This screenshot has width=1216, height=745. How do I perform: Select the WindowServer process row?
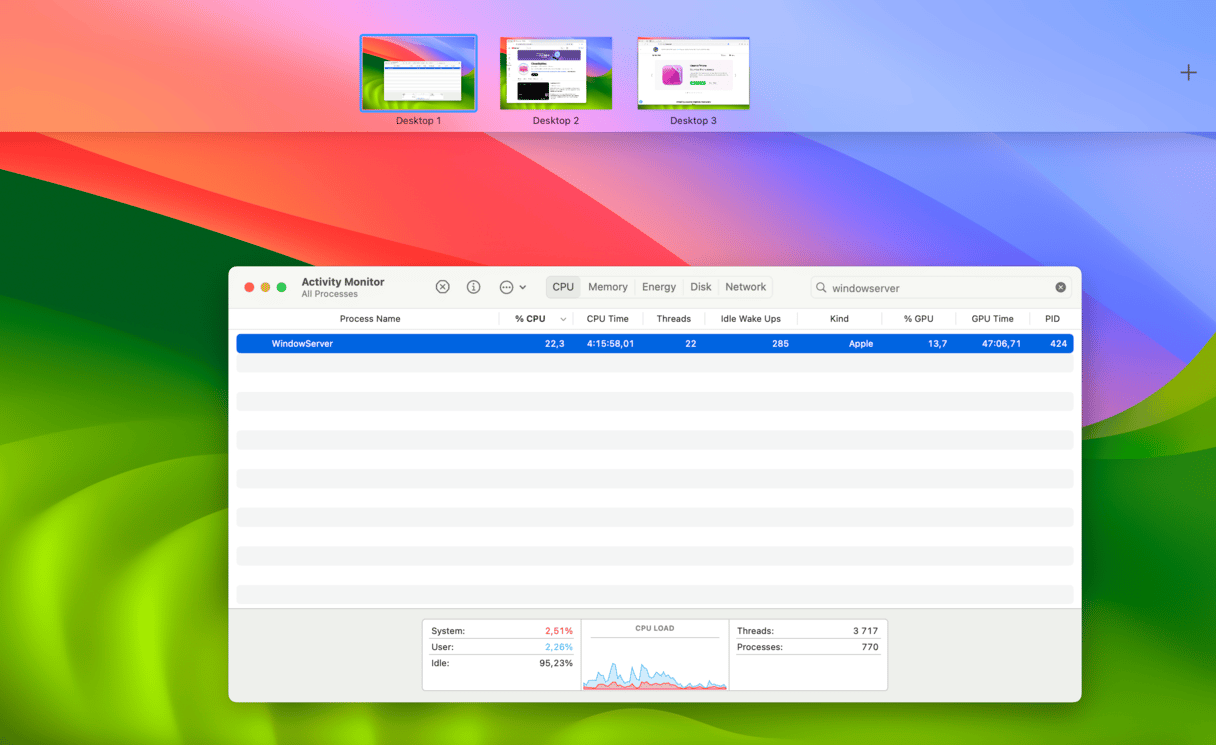click(654, 344)
